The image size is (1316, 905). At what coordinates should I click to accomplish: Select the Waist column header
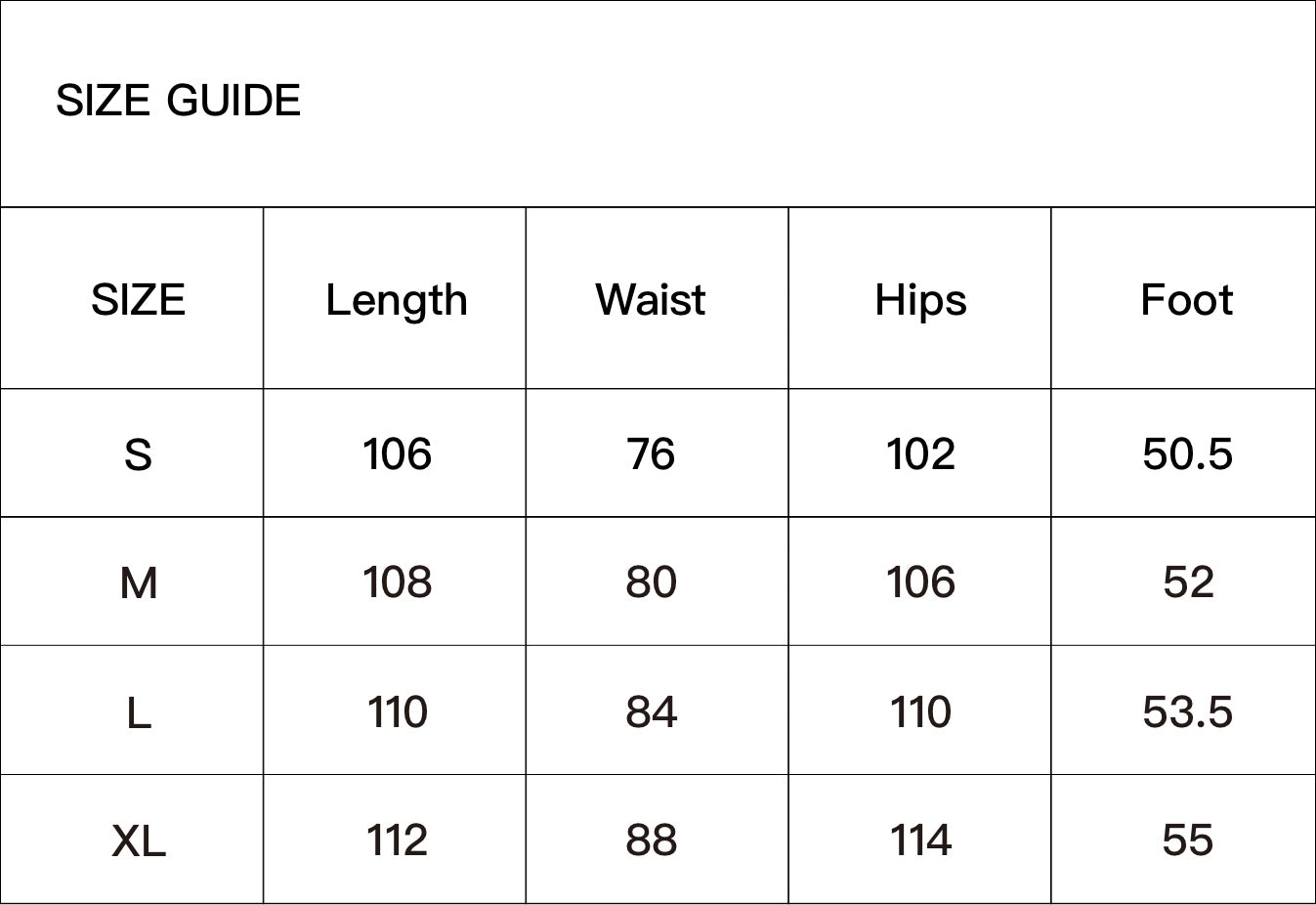[x=650, y=299]
